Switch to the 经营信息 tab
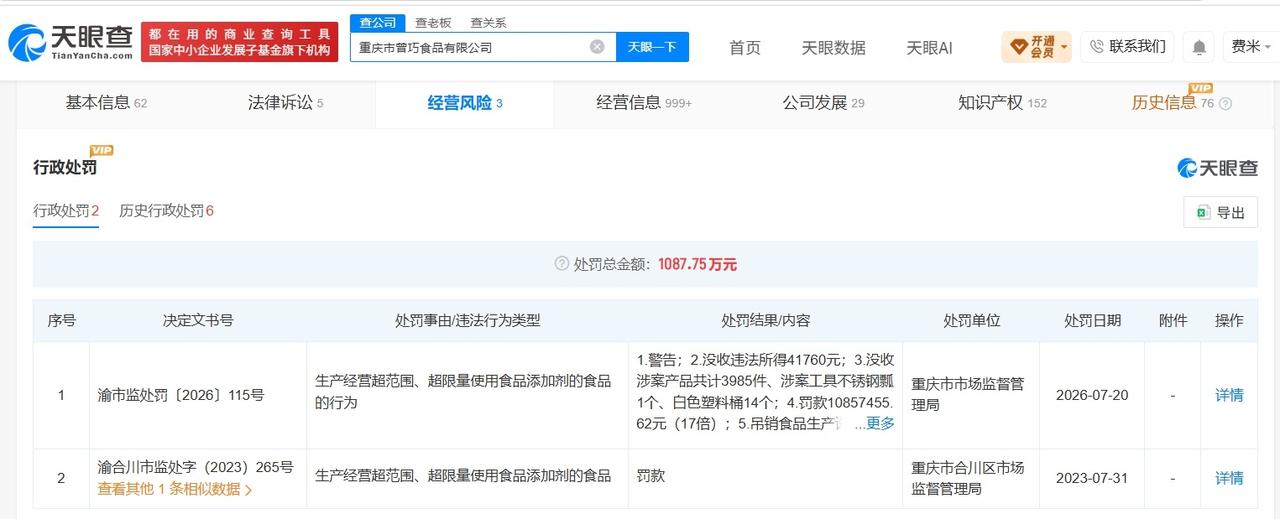 644,102
